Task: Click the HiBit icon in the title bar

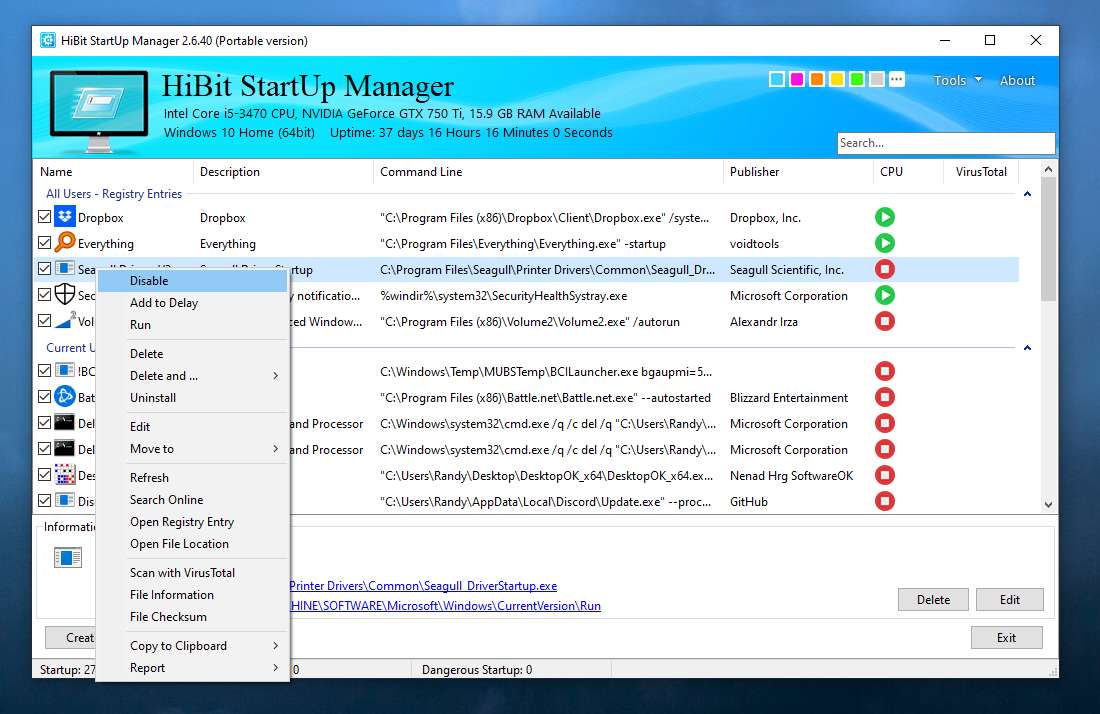Action: click(48, 41)
